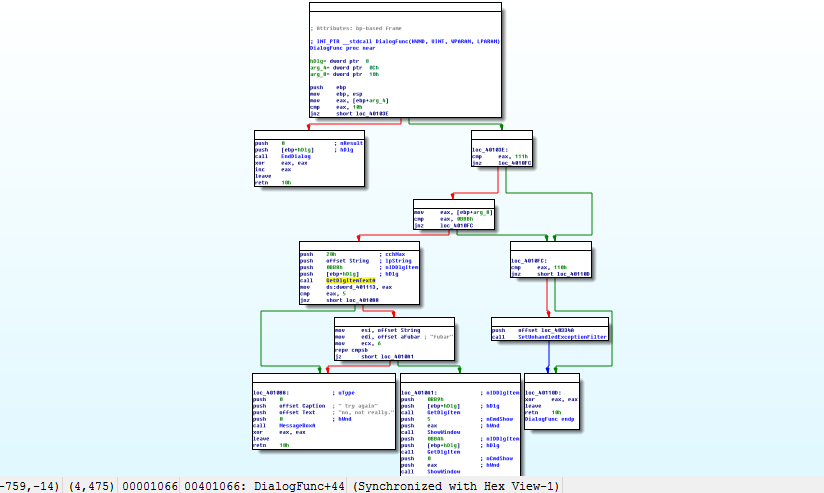
Task: Click the 'mov ebp, esp' instruction
Action: click(336, 94)
